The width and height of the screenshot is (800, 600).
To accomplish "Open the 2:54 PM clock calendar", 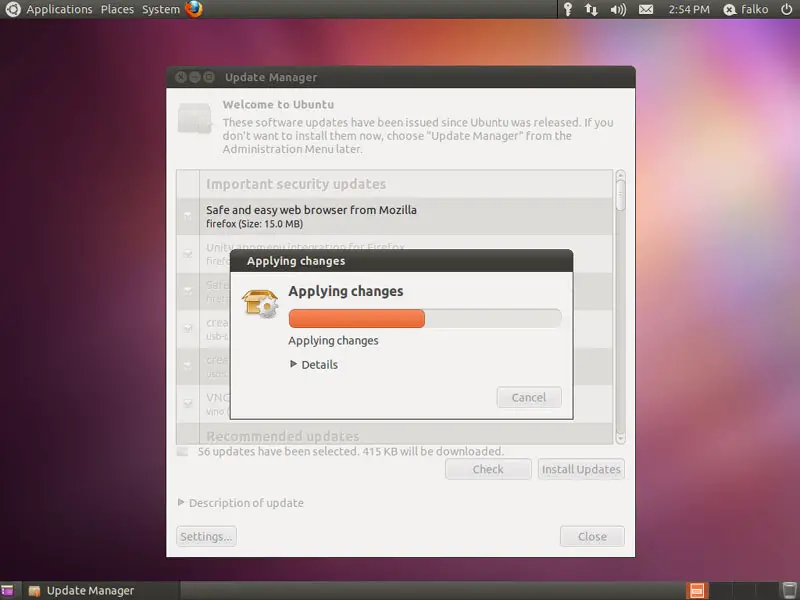I will 689,9.
